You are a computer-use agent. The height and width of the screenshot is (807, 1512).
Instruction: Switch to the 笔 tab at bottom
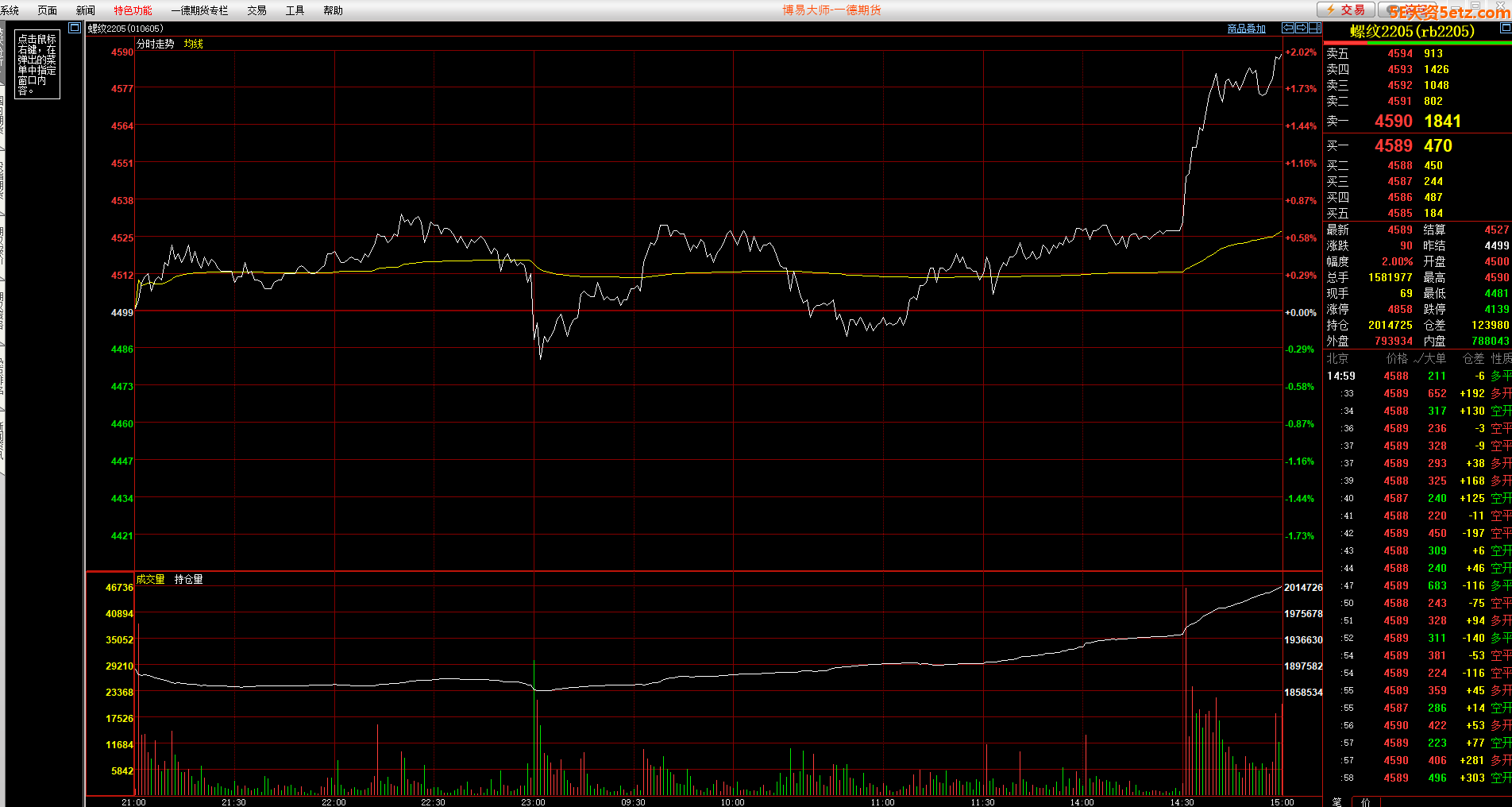click(x=1336, y=801)
